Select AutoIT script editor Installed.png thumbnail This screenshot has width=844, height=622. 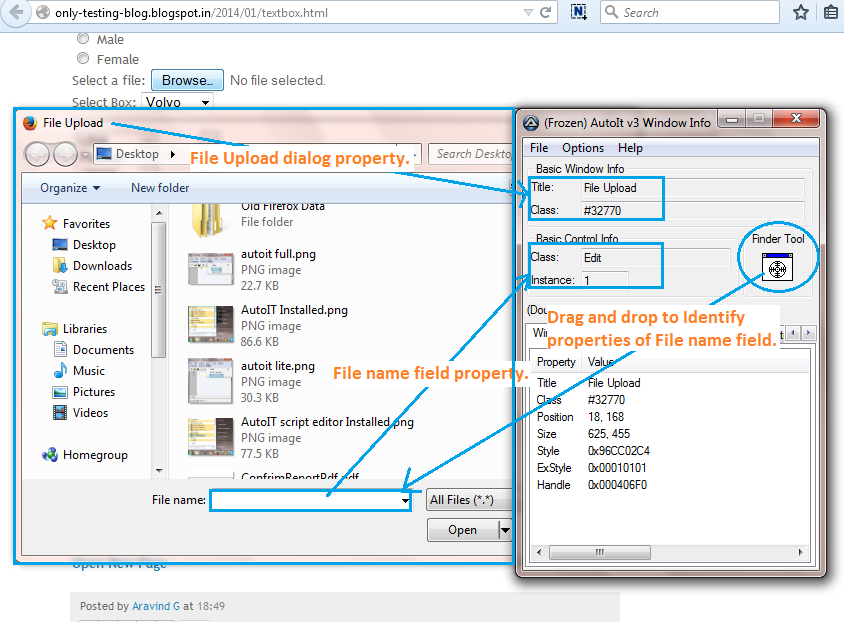tap(210, 436)
